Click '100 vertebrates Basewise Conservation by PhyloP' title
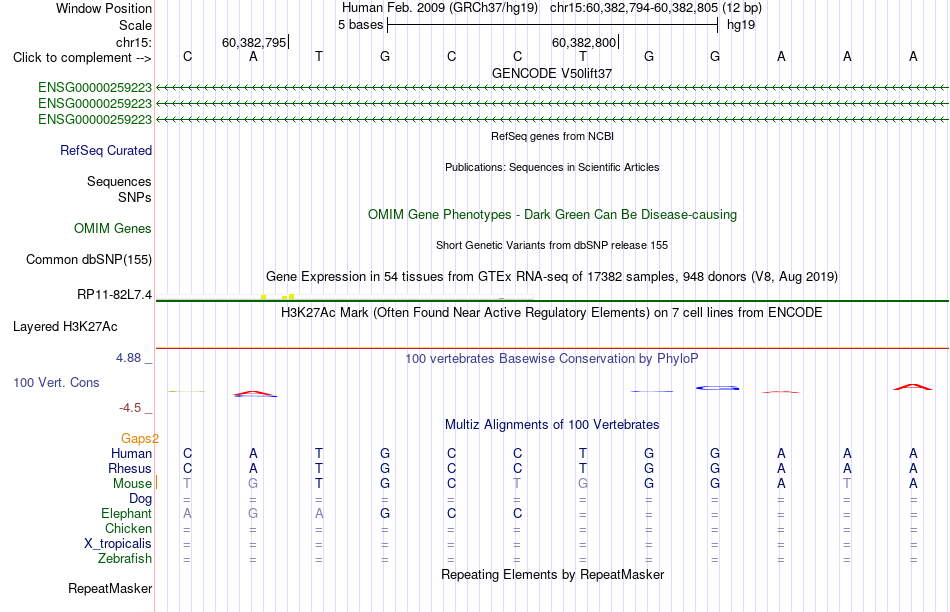The image size is (950, 612). (x=552, y=359)
